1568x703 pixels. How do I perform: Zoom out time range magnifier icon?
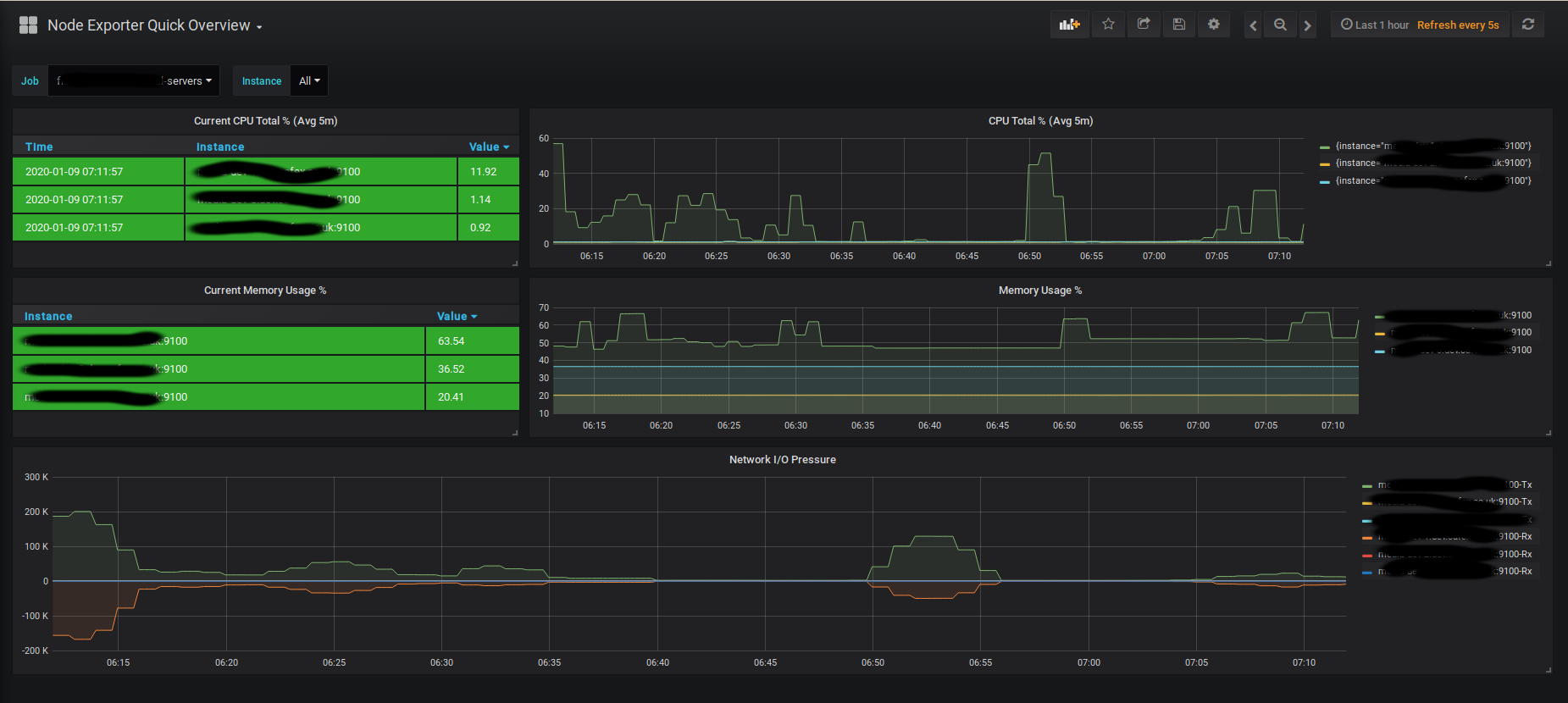(1281, 25)
